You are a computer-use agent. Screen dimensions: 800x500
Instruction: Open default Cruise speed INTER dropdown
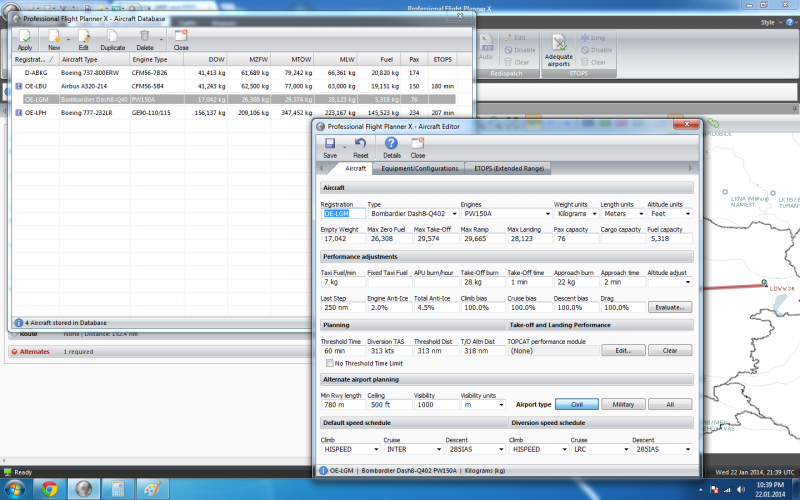coord(439,449)
